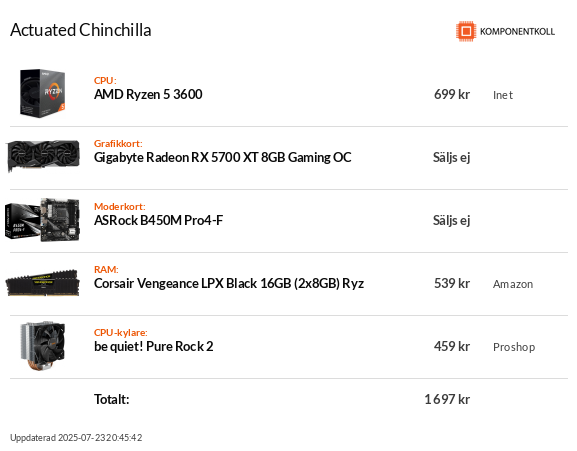The height and width of the screenshot is (451, 577).
Task: Click the 699 kr CPU price
Action: point(452,95)
